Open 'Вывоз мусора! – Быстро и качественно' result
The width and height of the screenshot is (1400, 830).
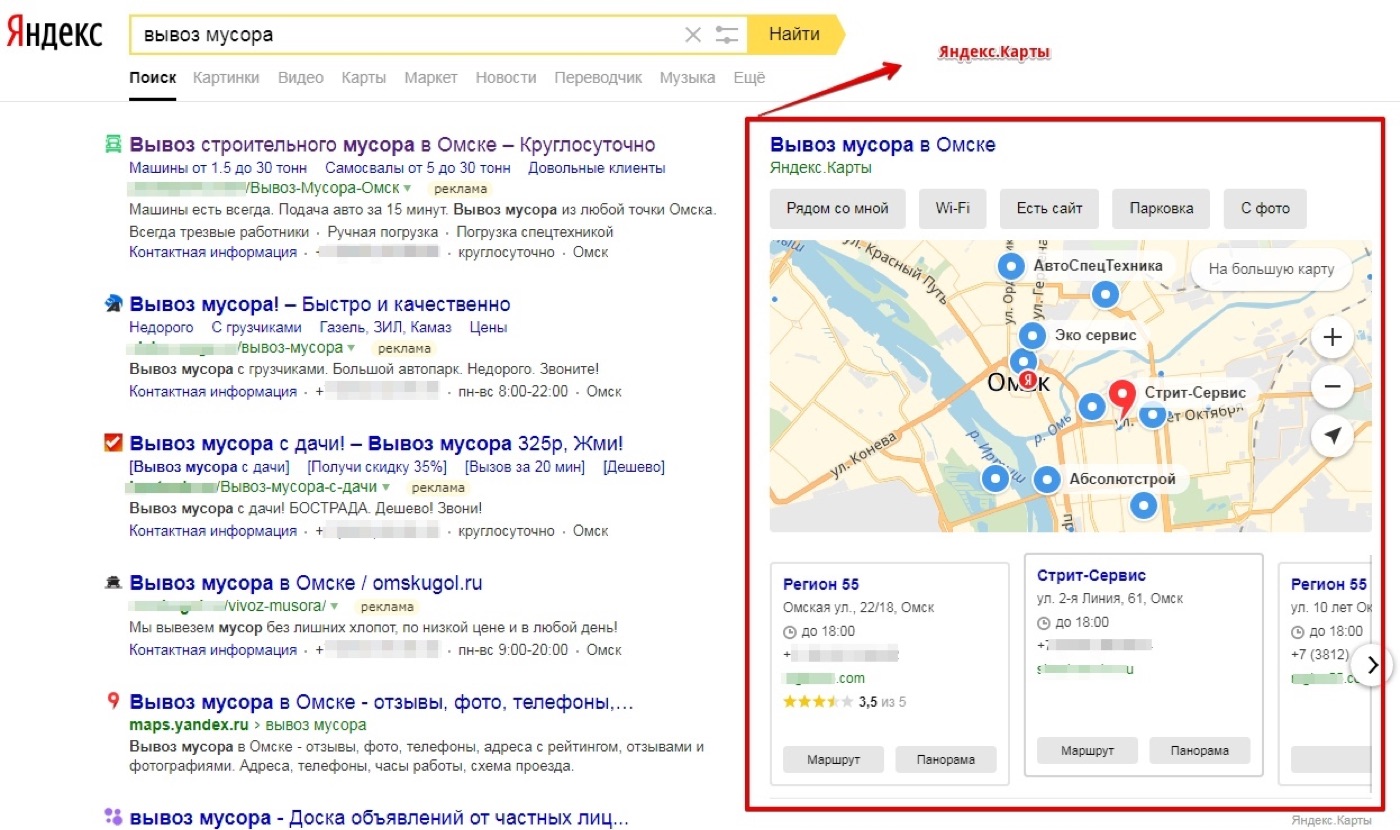[320, 304]
